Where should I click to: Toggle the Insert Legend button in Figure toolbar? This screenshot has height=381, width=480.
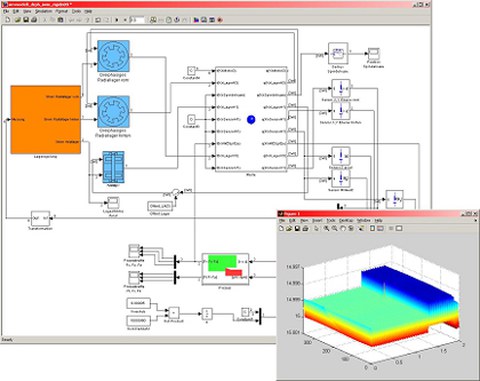[x=380, y=228]
